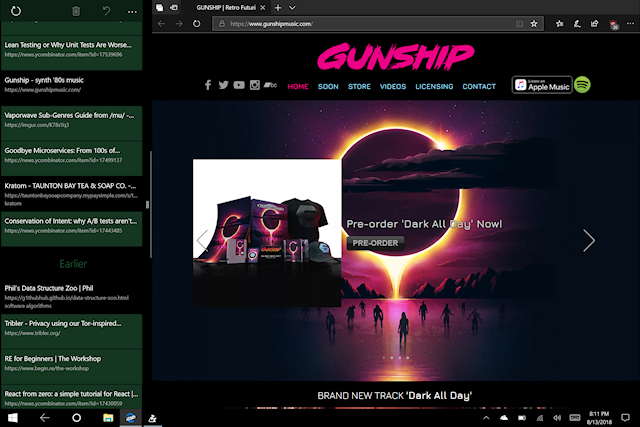The image size is (640, 427).
Task: Go forward in the browser
Action: coord(179,24)
